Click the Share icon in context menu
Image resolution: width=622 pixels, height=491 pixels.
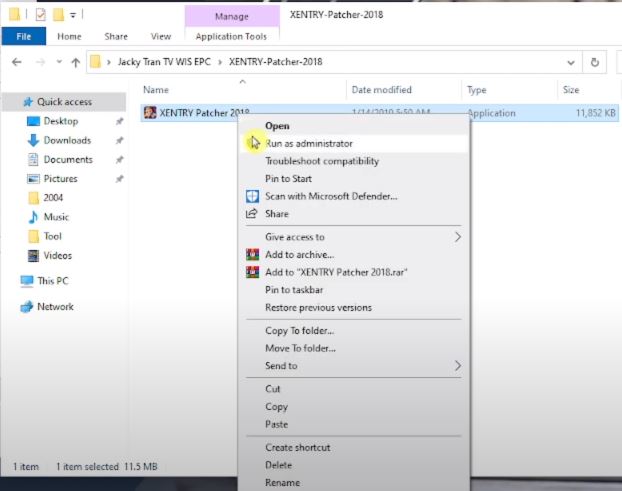(252, 214)
